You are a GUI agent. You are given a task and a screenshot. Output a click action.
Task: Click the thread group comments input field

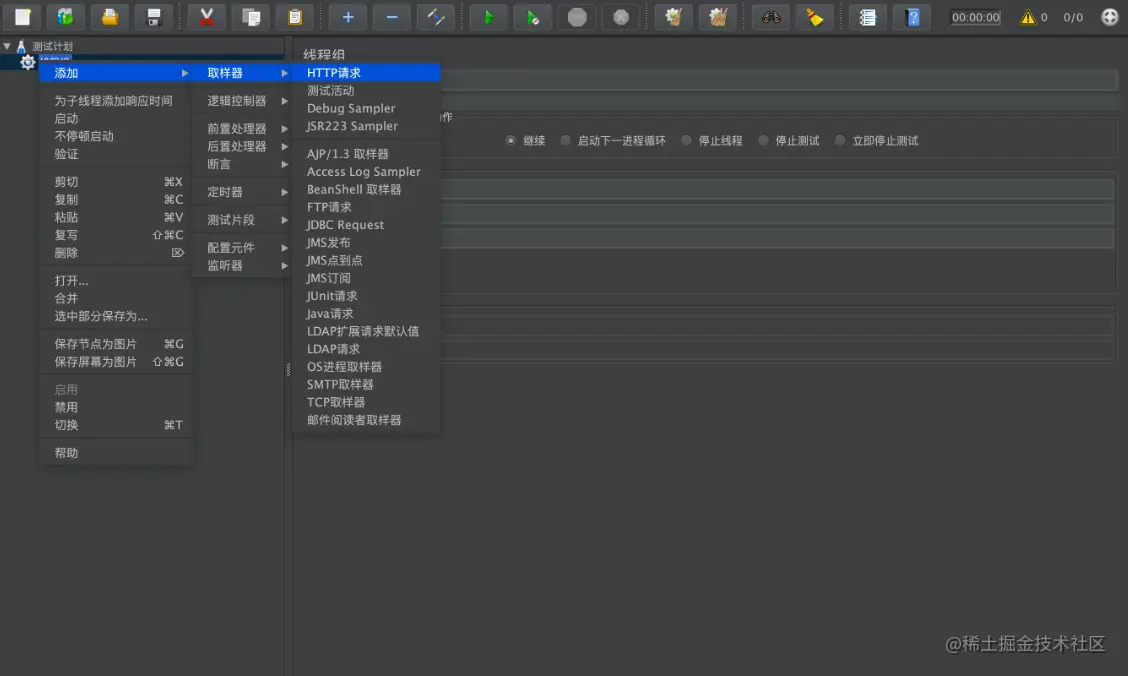coord(778,101)
